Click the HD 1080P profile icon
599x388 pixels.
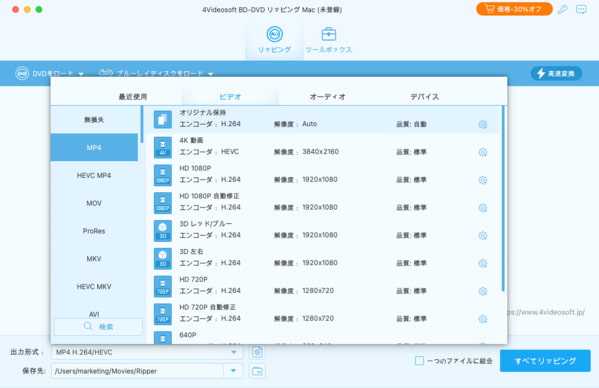pyautogui.click(x=163, y=175)
